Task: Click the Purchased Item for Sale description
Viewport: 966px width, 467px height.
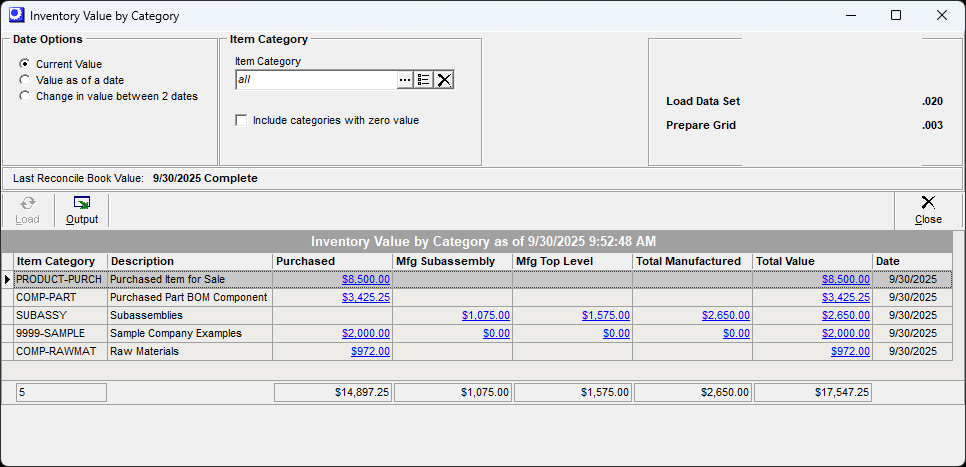Action: [x=190, y=279]
